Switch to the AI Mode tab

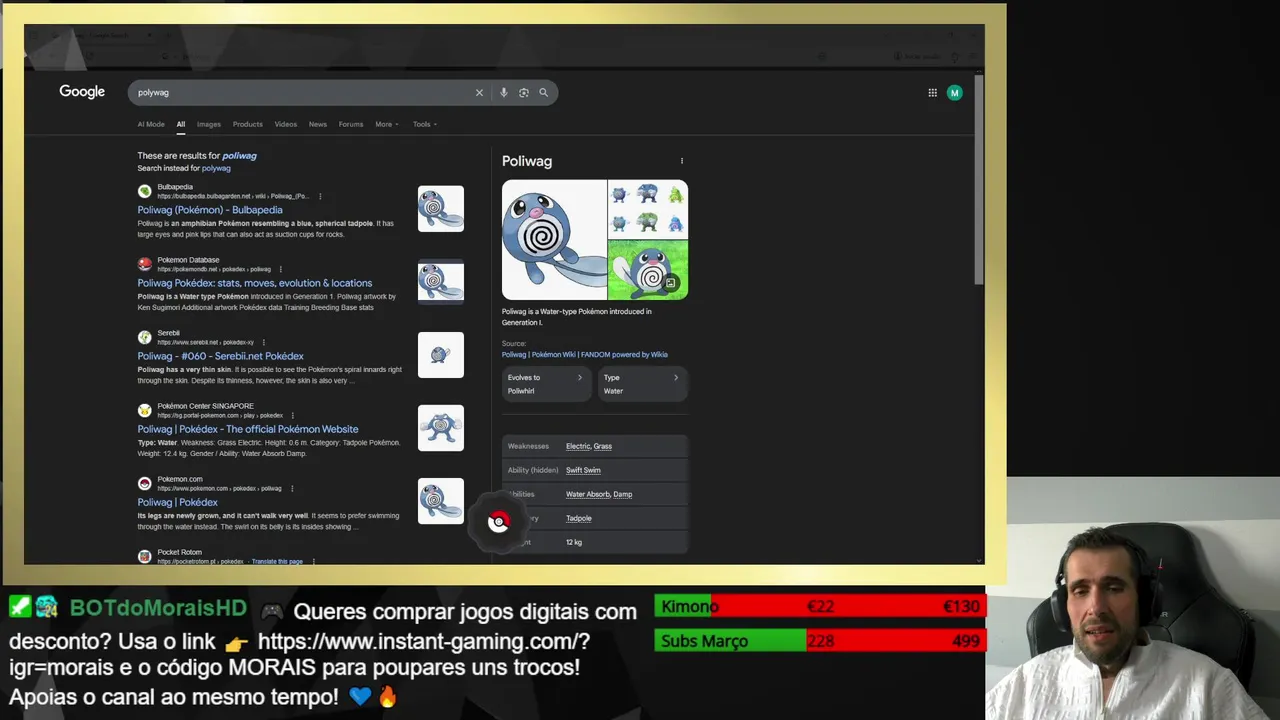(151, 125)
